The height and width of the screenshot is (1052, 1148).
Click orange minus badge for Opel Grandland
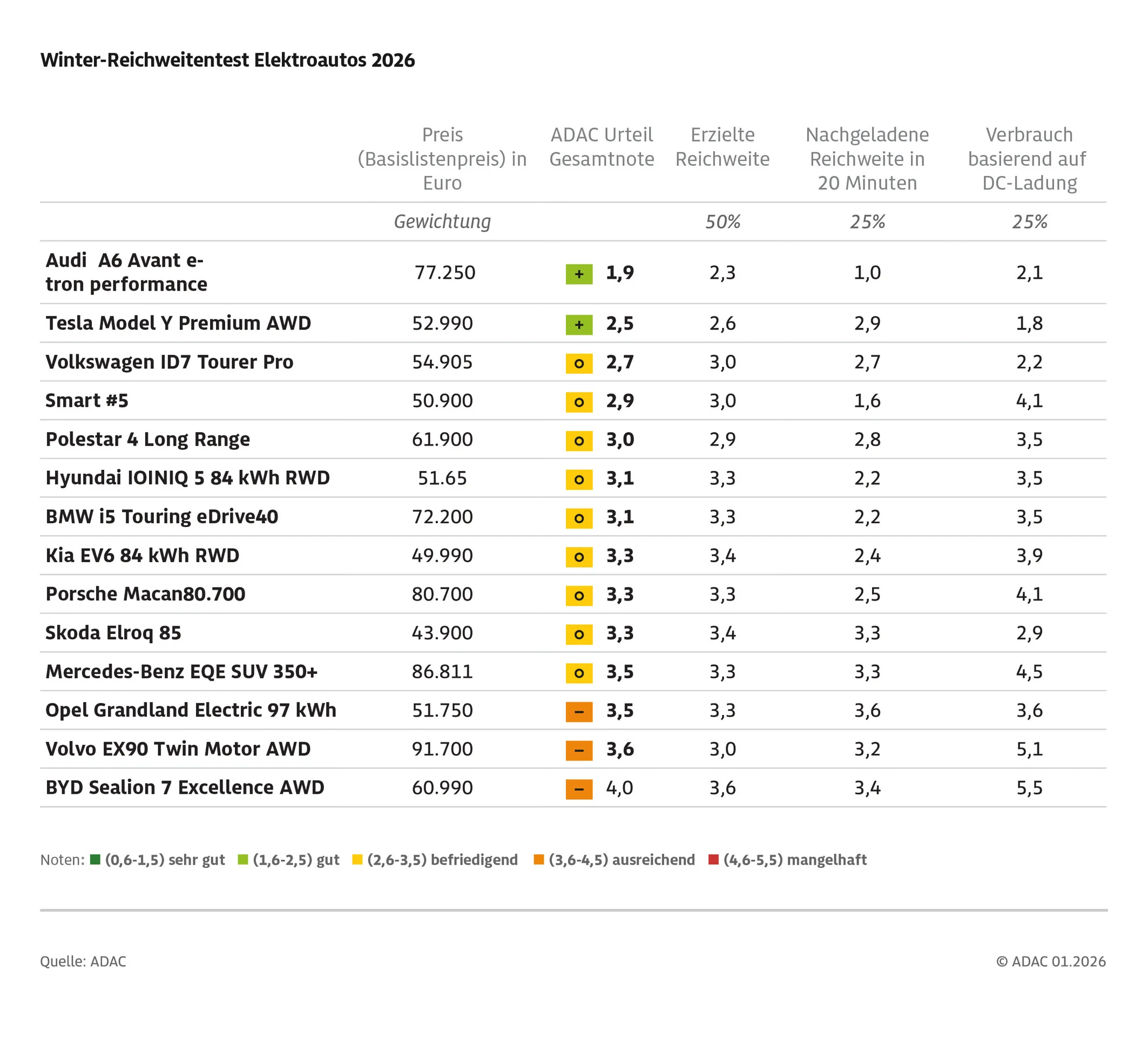coord(578,711)
